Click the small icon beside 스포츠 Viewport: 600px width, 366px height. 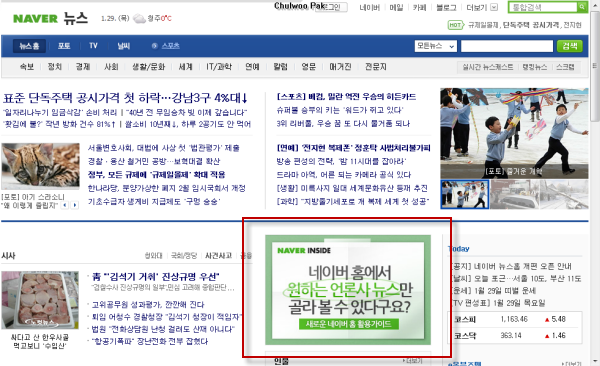coord(155,46)
